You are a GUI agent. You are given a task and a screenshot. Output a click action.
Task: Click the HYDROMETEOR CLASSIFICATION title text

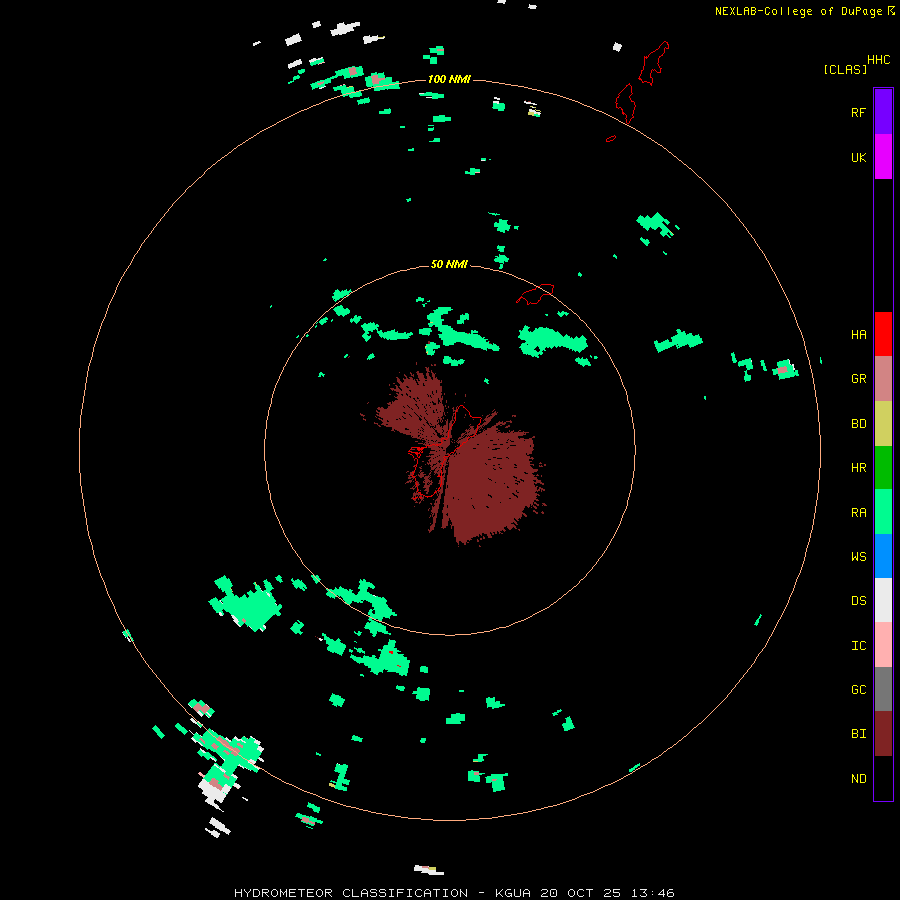[351, 893]
